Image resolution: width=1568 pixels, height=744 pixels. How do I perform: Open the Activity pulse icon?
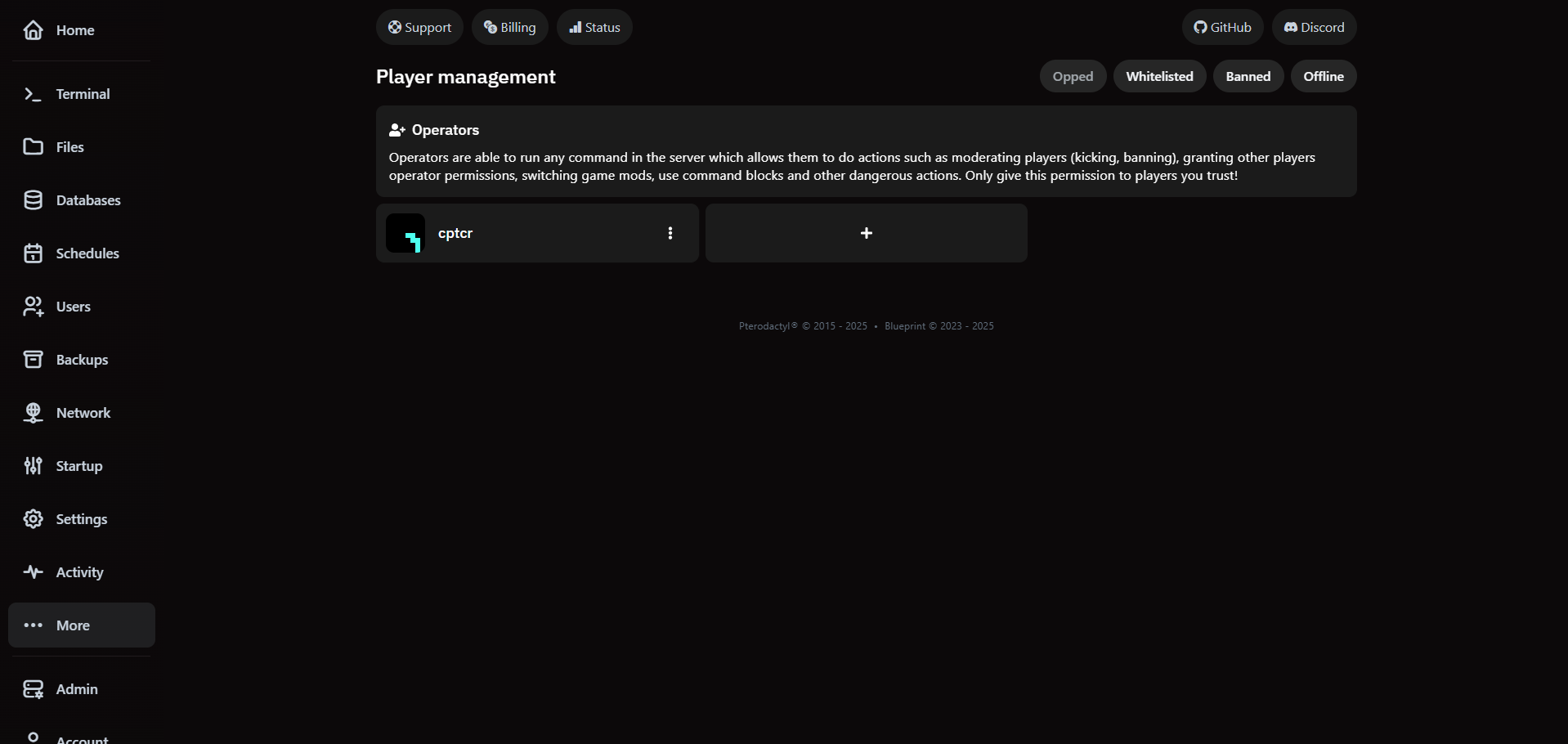(33, 571)
